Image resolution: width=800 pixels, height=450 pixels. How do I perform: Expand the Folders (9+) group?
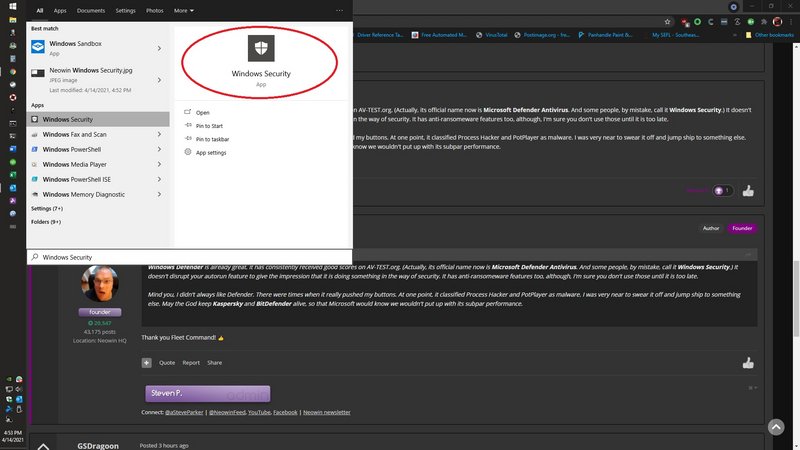[46, 221]
